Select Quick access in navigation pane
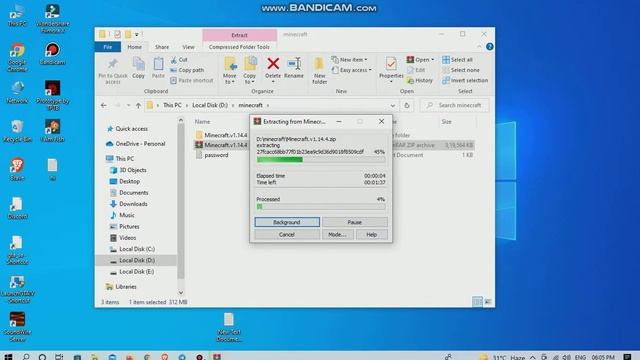This screenshot has width=640, height=360. click(x=131, y=129)
